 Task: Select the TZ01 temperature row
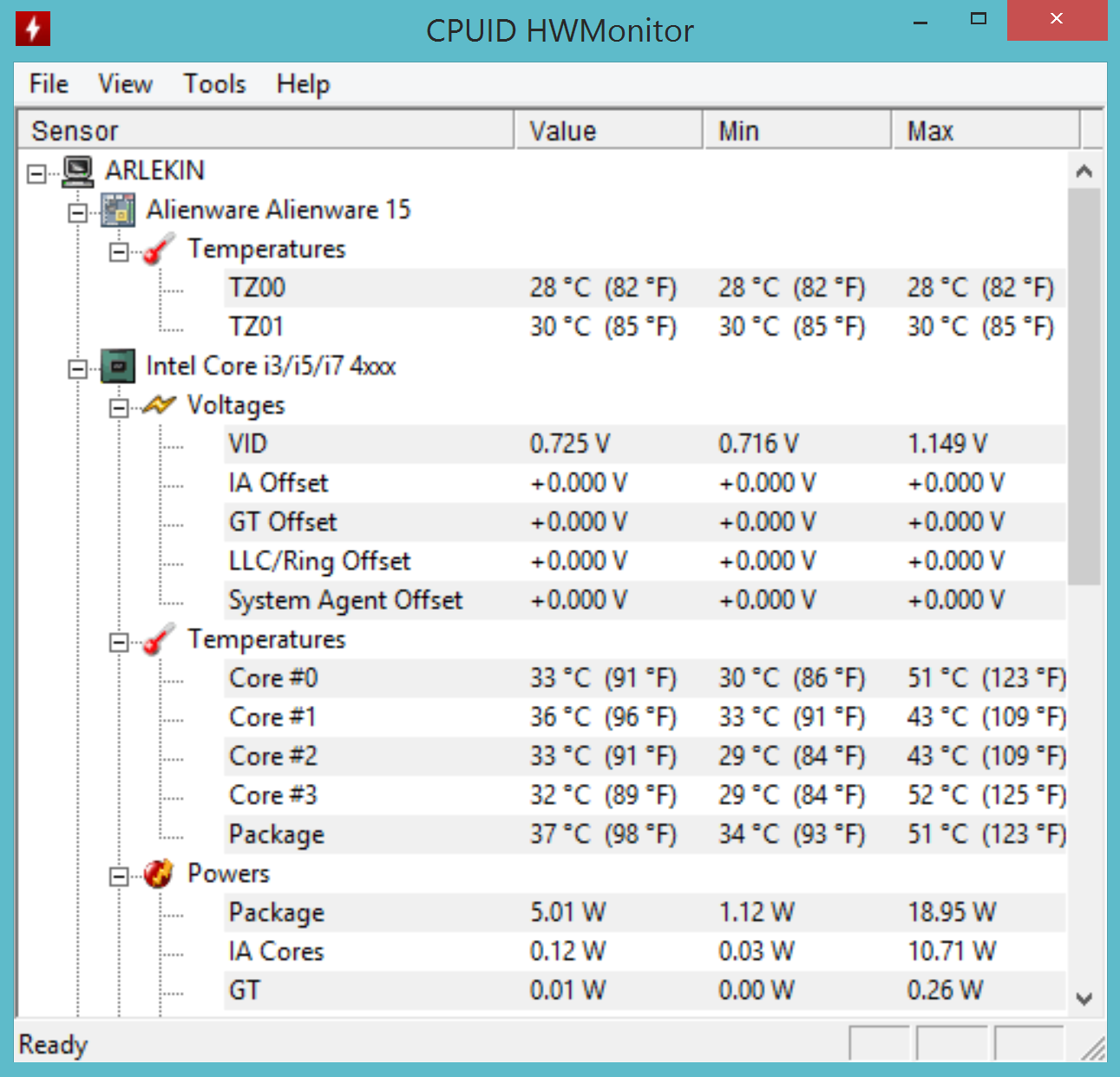pyautogui.click(x=645, y=327)
